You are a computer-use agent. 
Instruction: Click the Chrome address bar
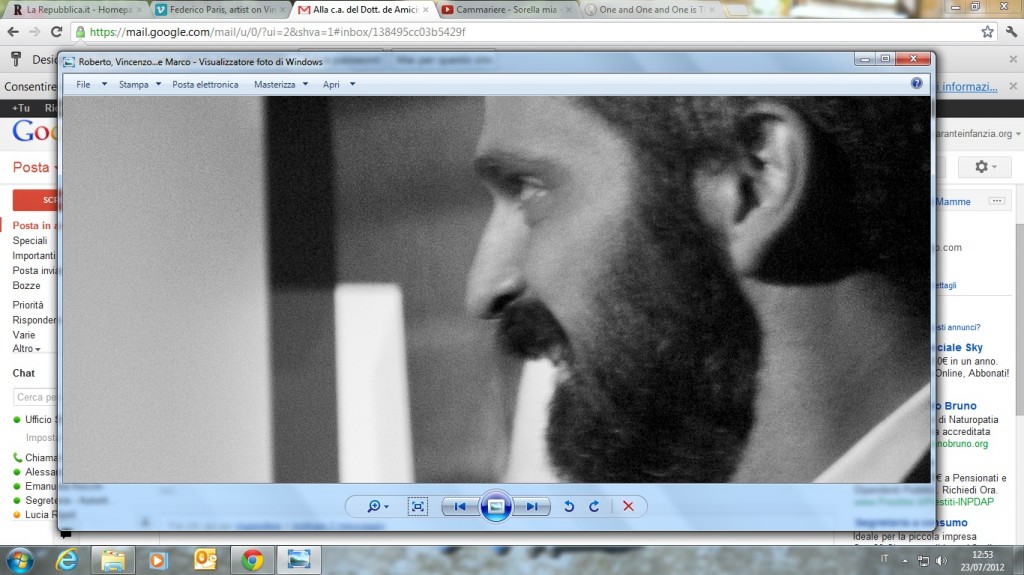point(500,31)
